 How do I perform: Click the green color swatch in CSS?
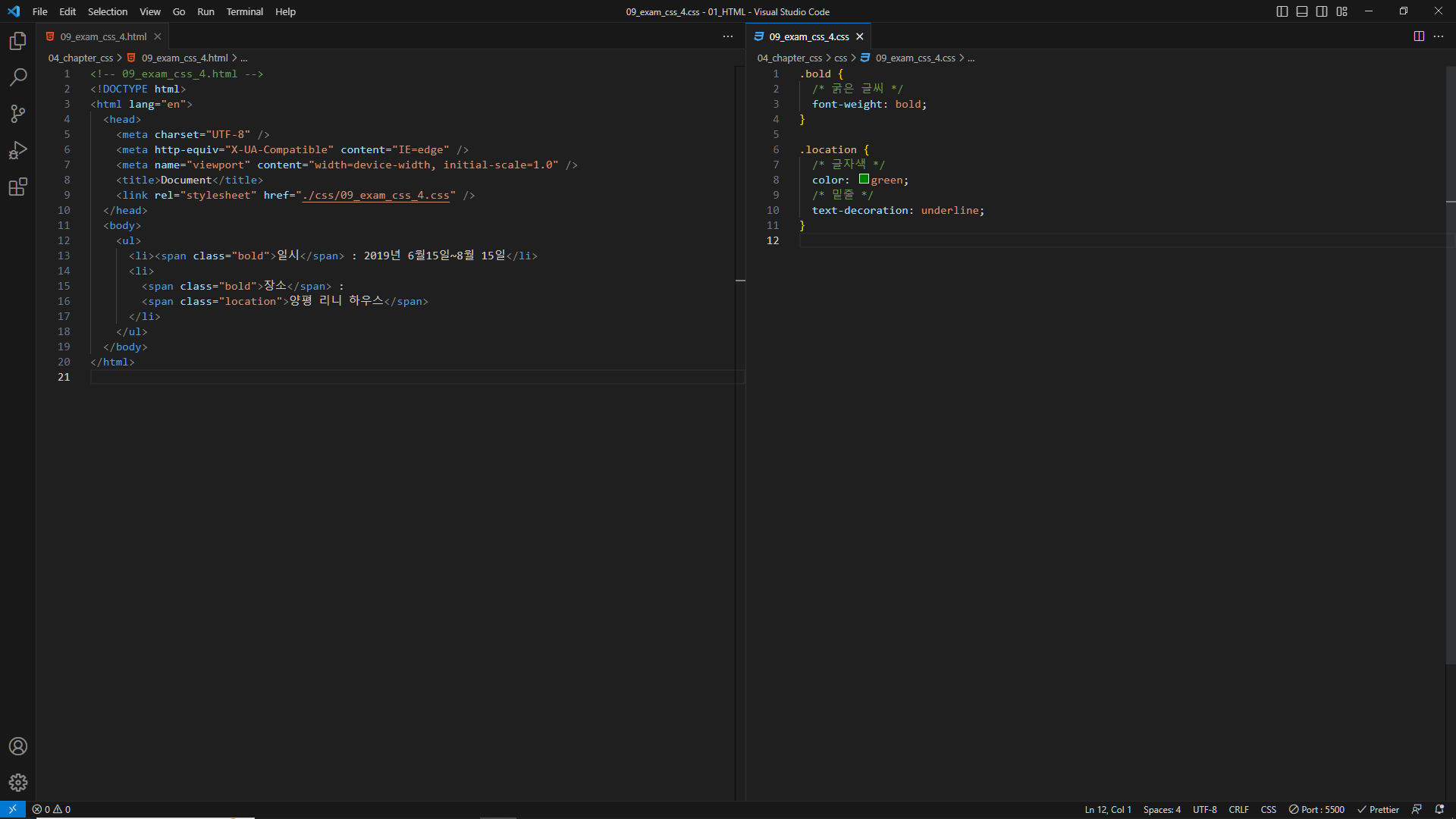864,179
